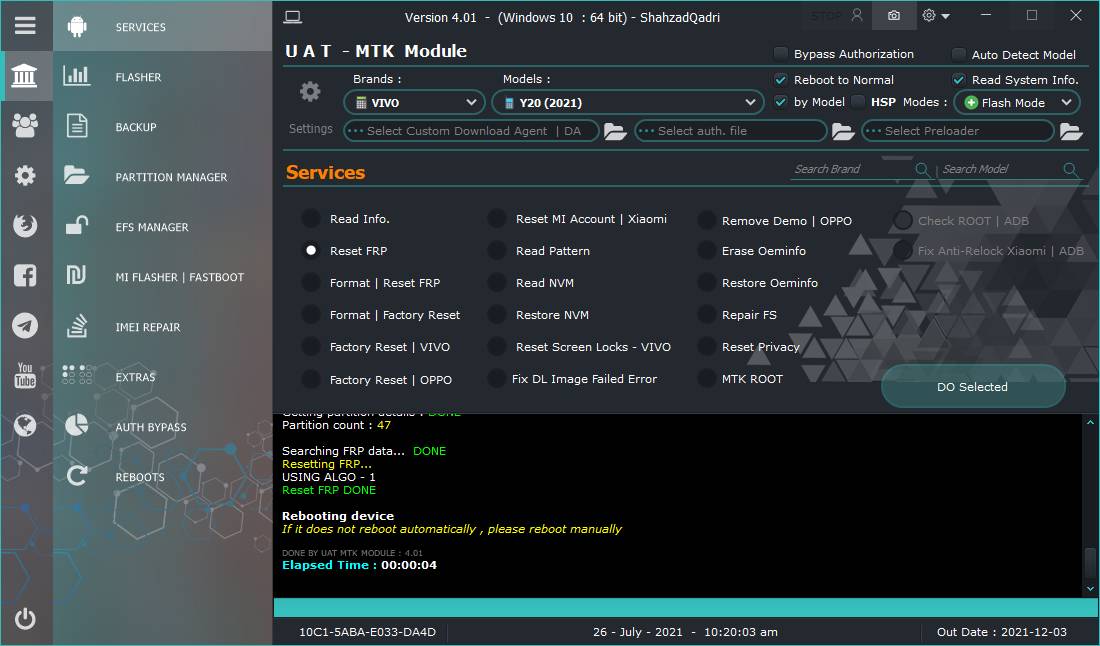
Task: Click the pie chart Auth Bypass icon
Action: tap(76, 425)
